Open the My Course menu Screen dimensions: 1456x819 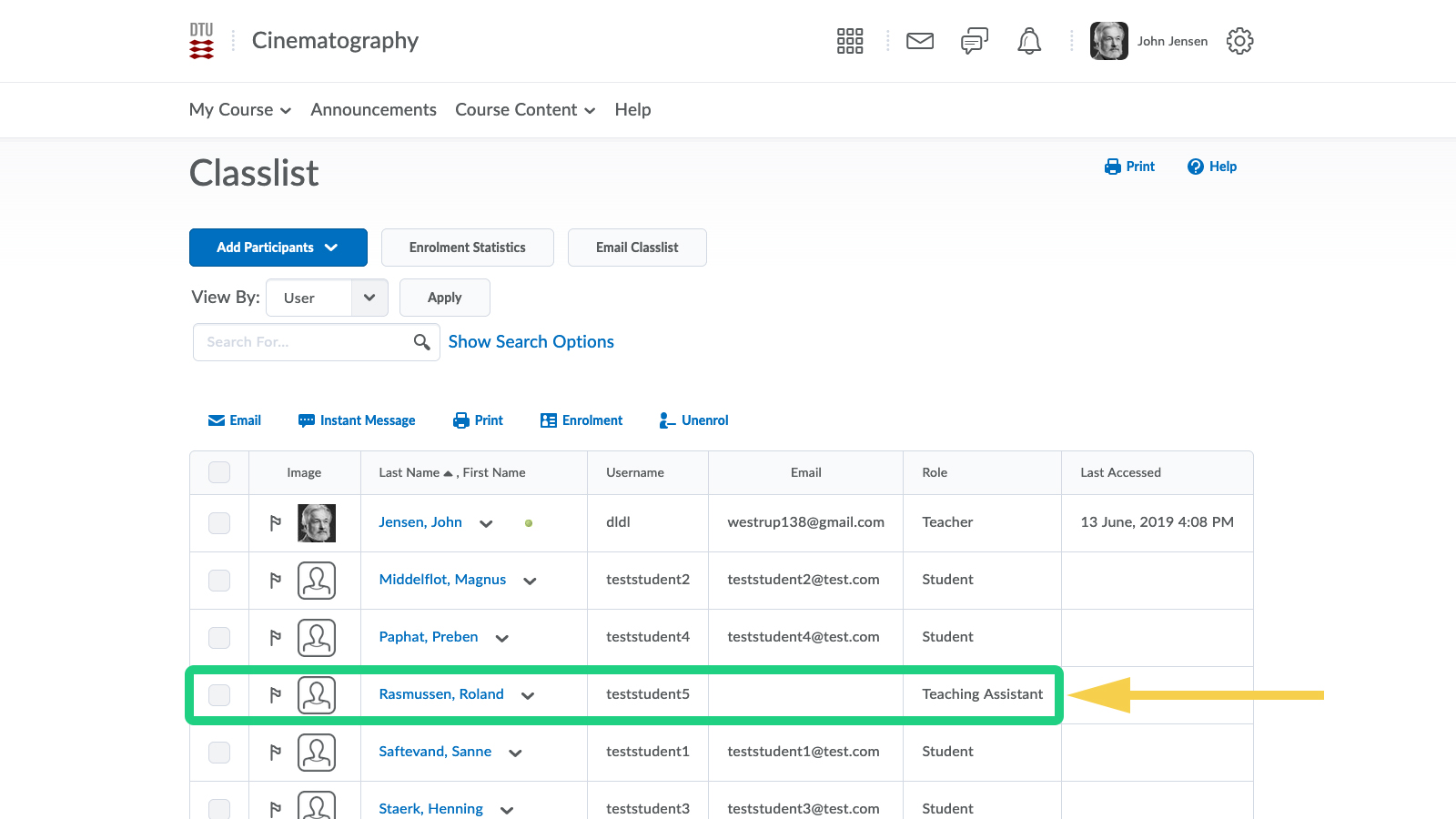239,110
